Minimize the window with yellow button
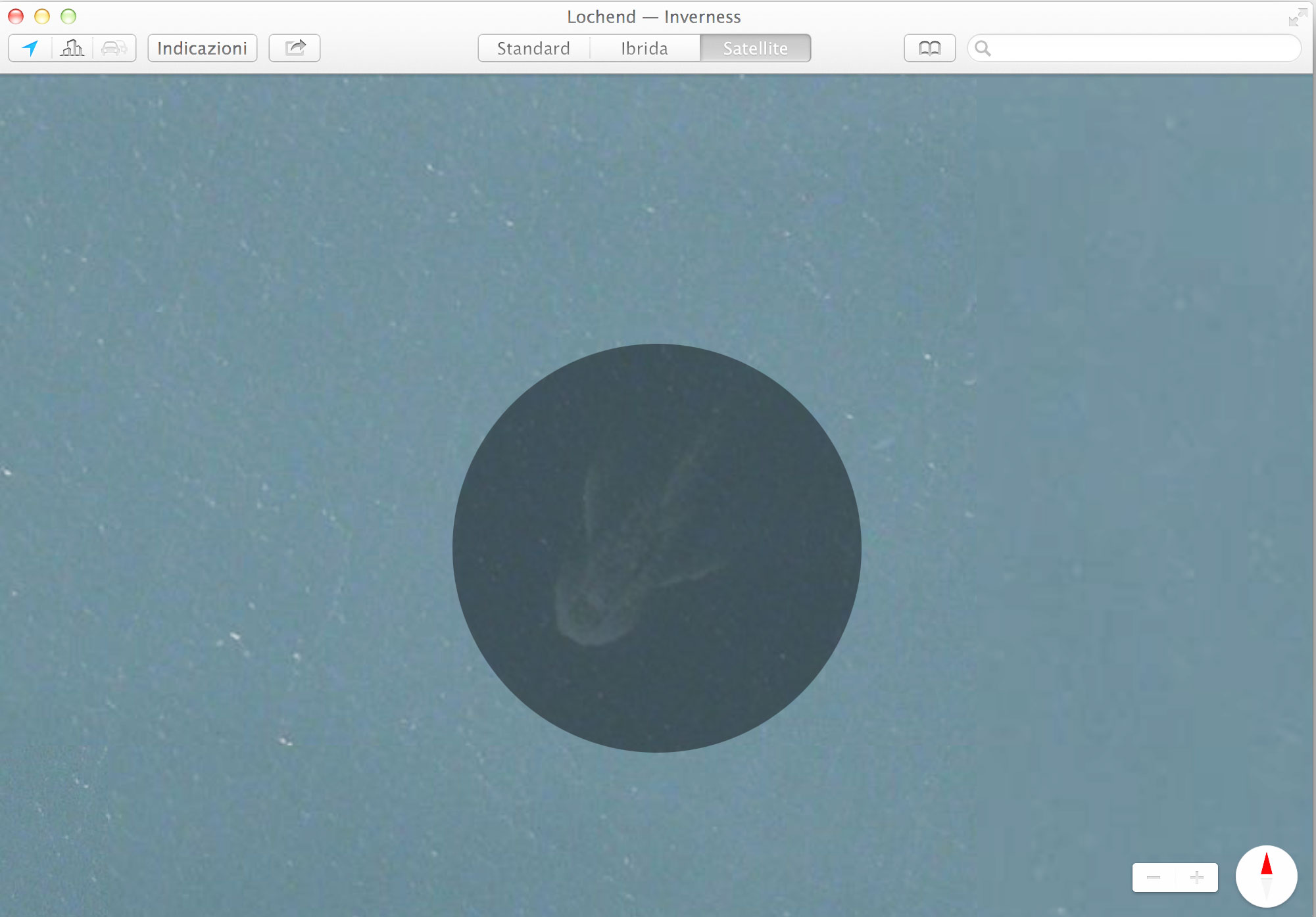This screenshot has width=1316, height=917. click(x=42, y=16)
